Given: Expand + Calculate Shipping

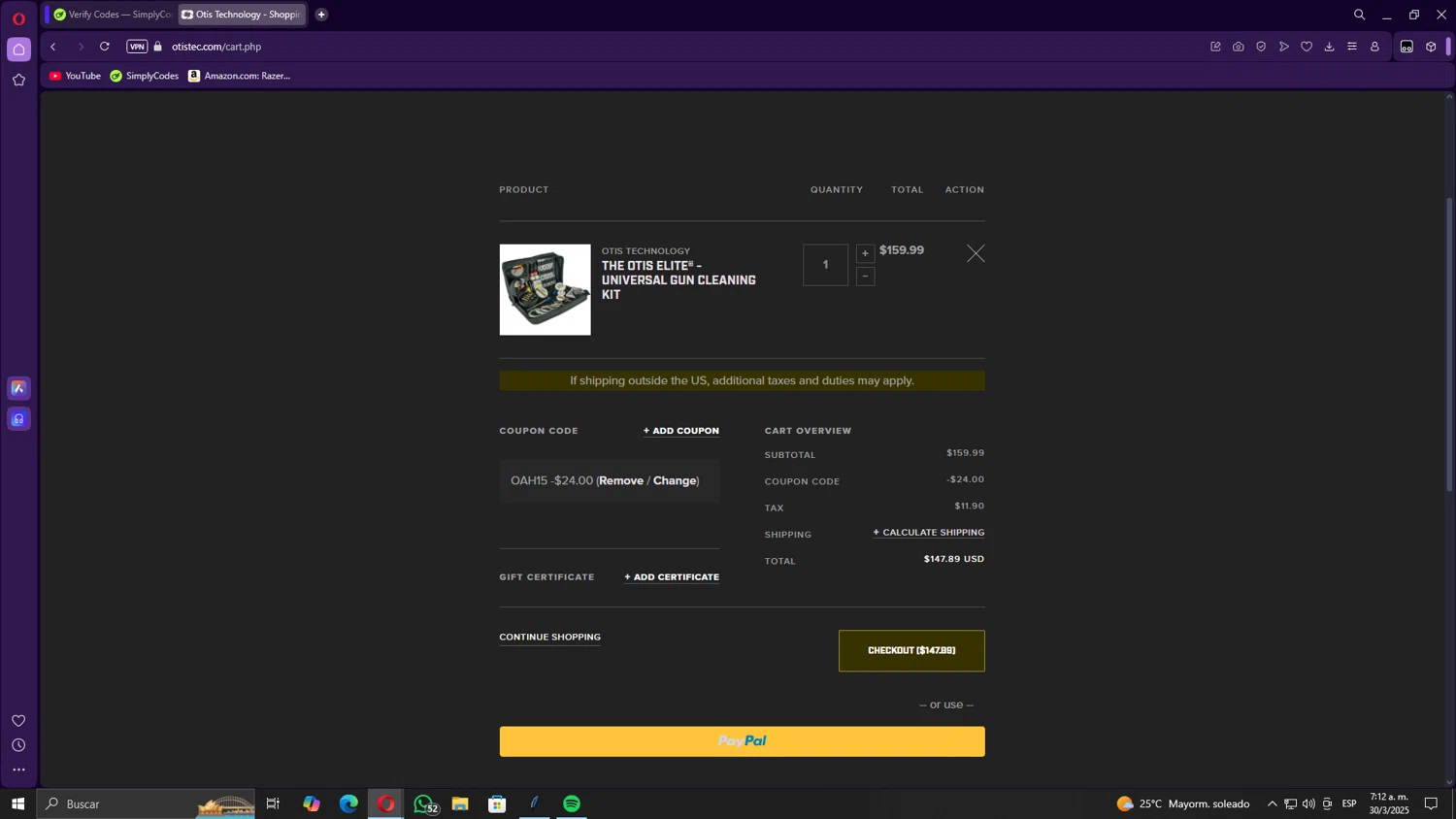Looking at the screenshot, I should tap(929, 533).
